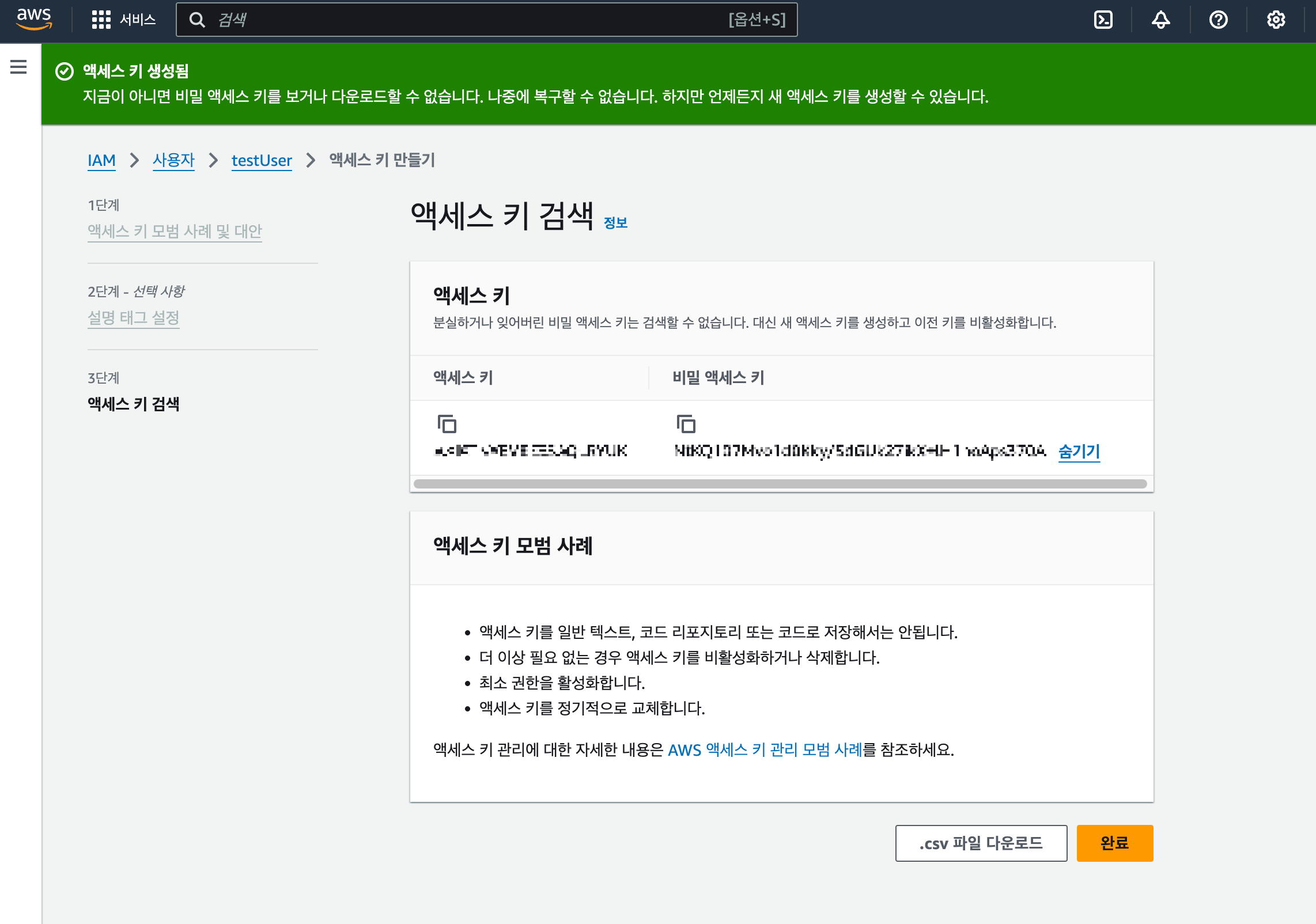This screenshot has width=1316, height=924.
Task: Open the settings gear icon
Action: click(x=1276, y=20)
